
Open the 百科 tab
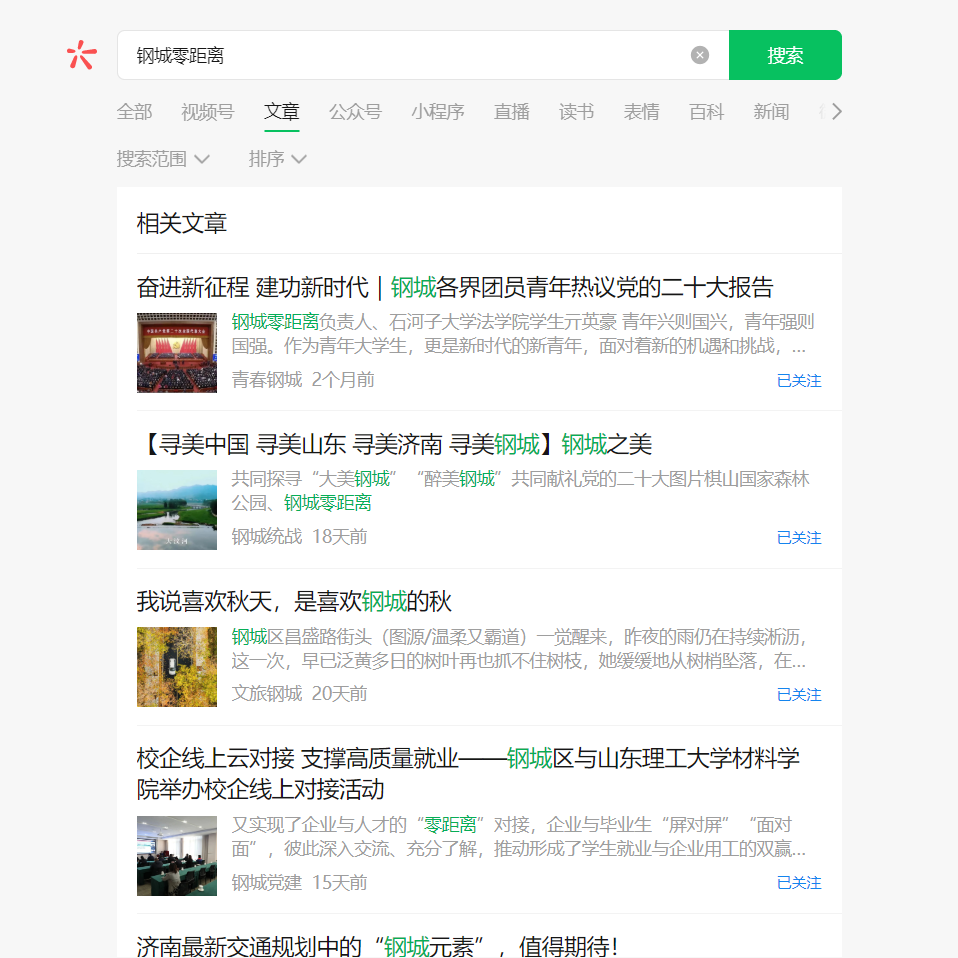point(706,112)
